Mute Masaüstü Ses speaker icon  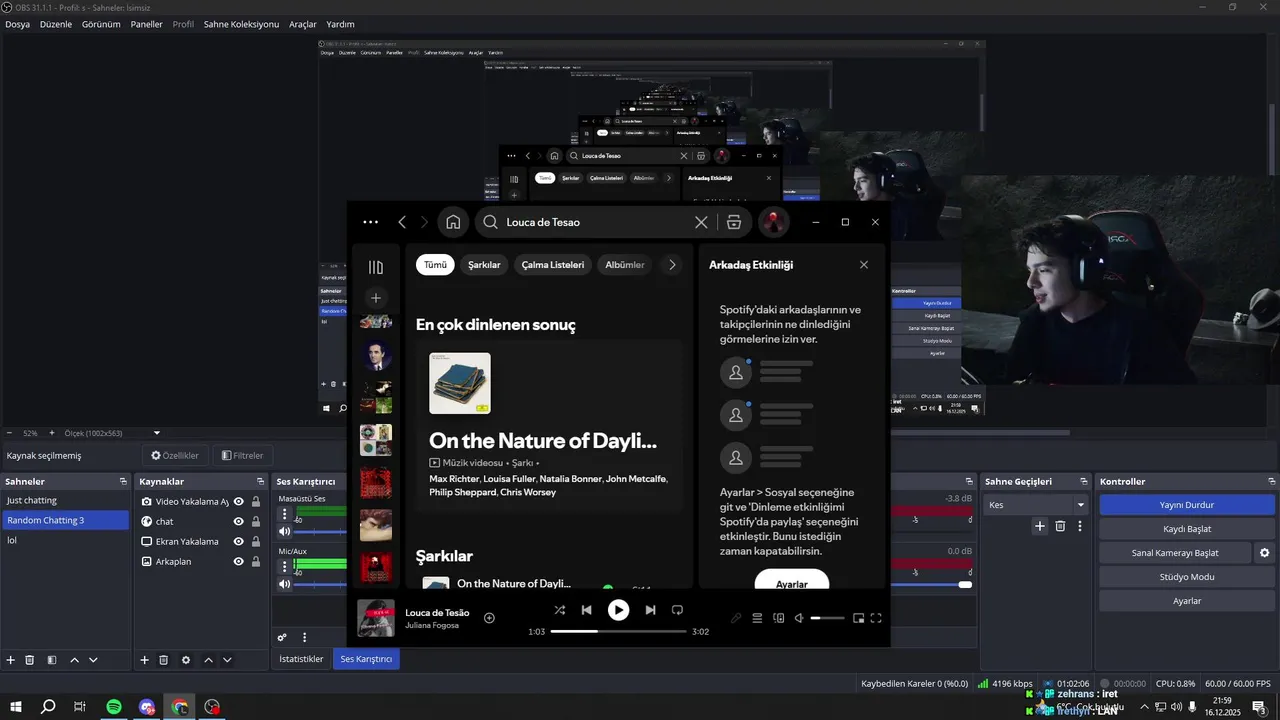(x=284, y=531)
